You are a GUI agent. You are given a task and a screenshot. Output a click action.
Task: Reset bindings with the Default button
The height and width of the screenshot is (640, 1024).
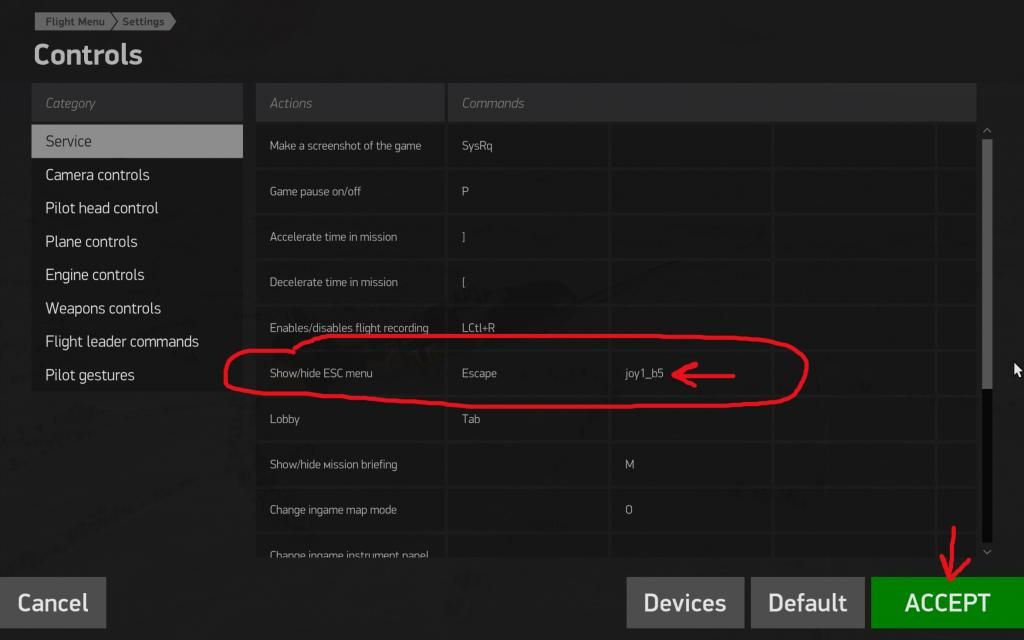point(807,603)
